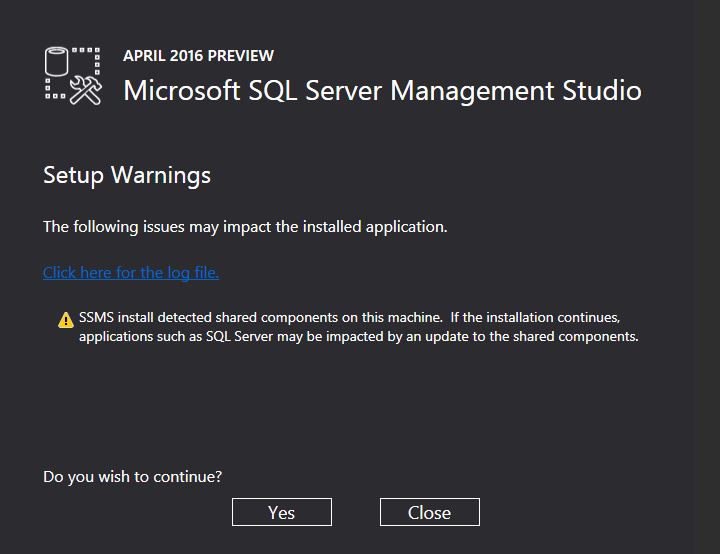Click the 'following issues may impact' text
Viewport: 720px width, 554px height.
coord(245,227)
